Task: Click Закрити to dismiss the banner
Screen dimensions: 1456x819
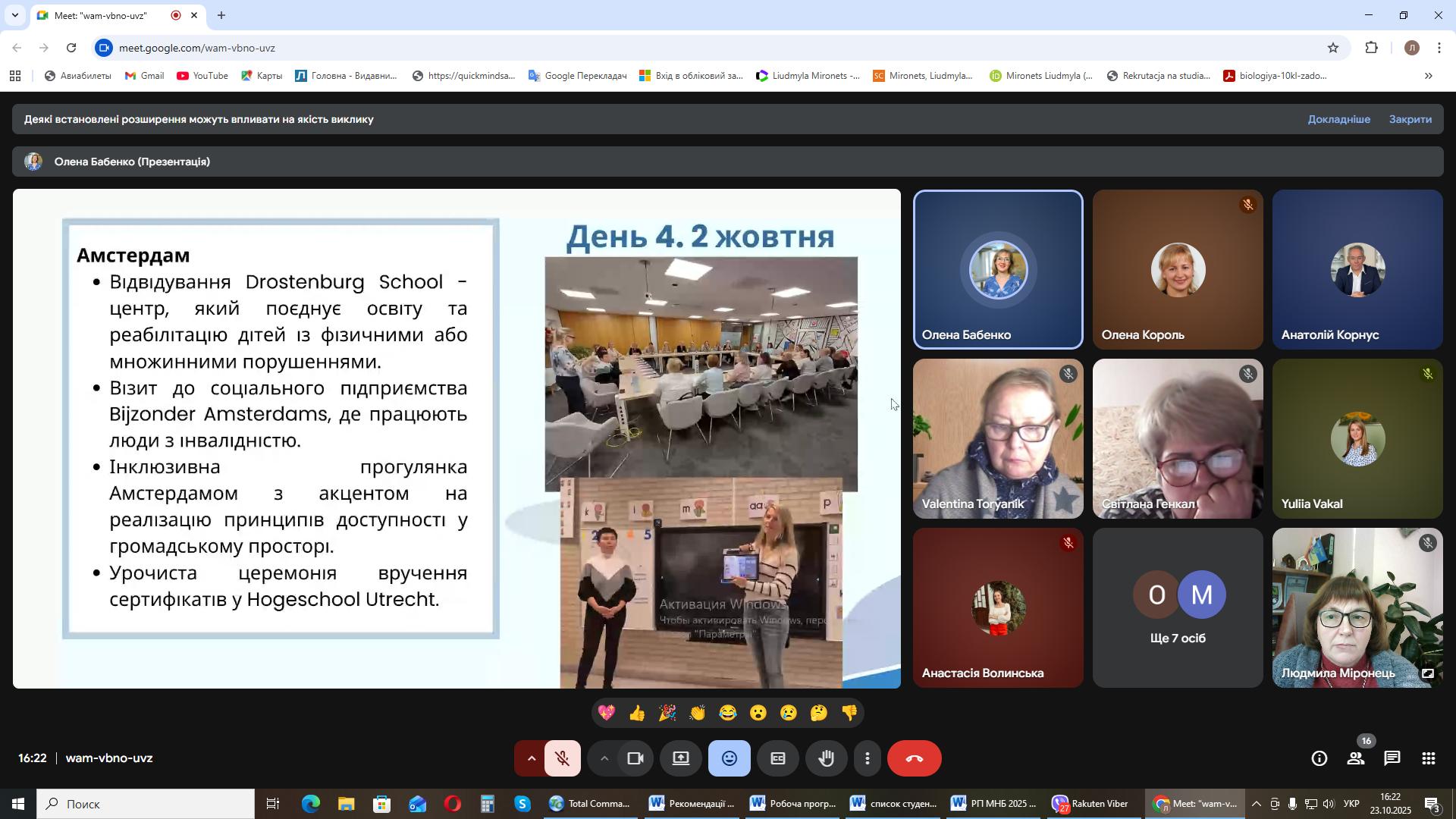Action: click(1410, 120)
